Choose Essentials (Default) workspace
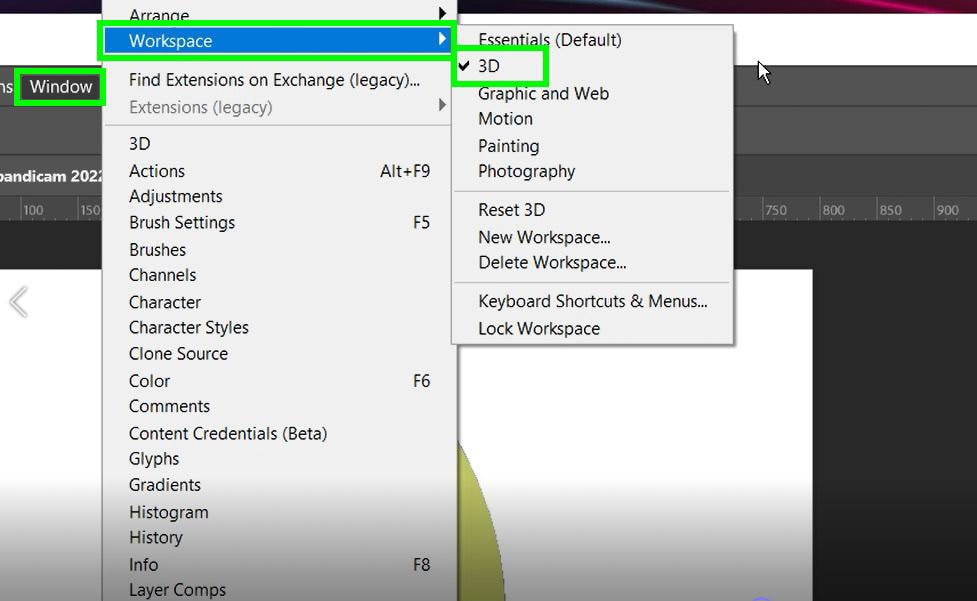The width and height of the screenshot is (977, 601). tap(549, 40)
